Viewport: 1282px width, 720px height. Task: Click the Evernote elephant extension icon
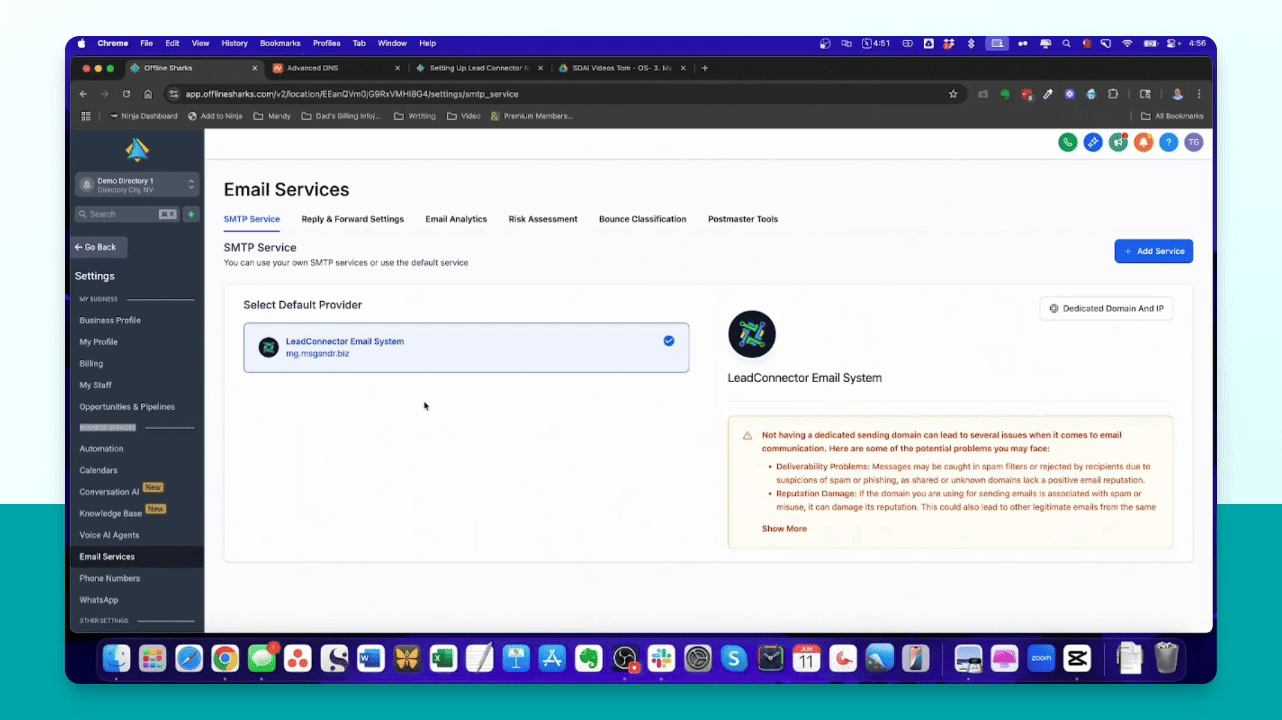(x=1005, y=94)
